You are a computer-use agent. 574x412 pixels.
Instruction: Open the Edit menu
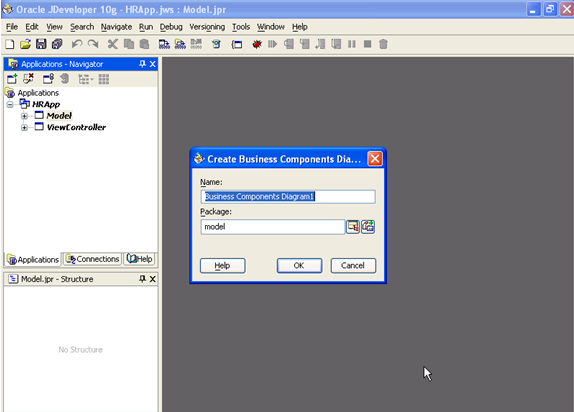(x=32, y=27)
